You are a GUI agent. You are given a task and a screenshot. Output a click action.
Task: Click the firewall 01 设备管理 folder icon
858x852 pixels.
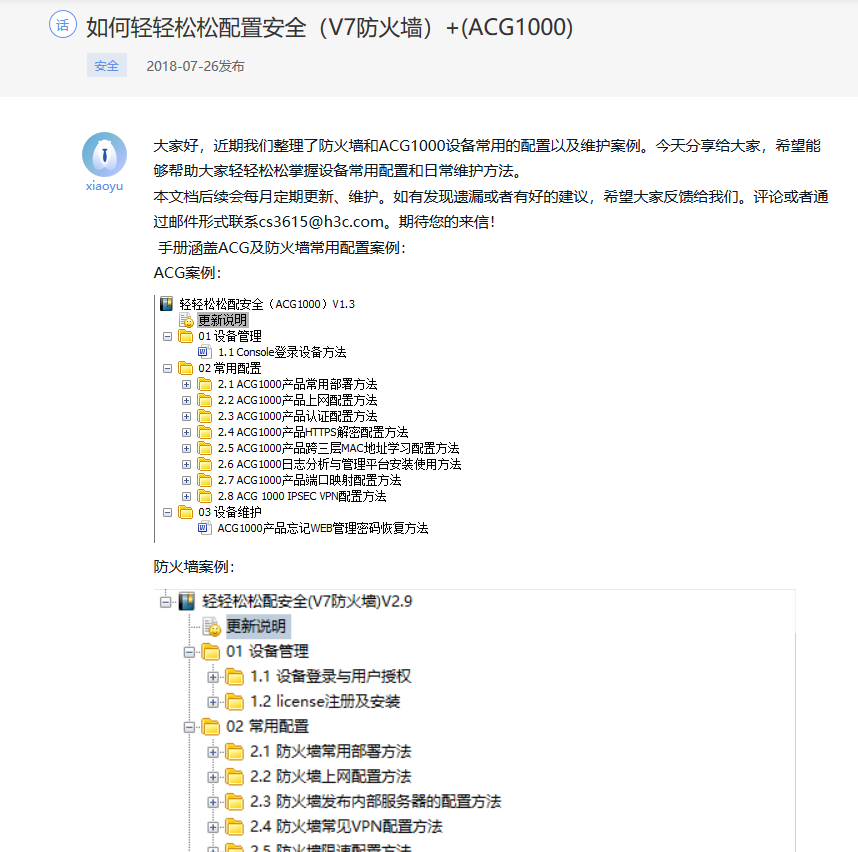coord(211,651)
